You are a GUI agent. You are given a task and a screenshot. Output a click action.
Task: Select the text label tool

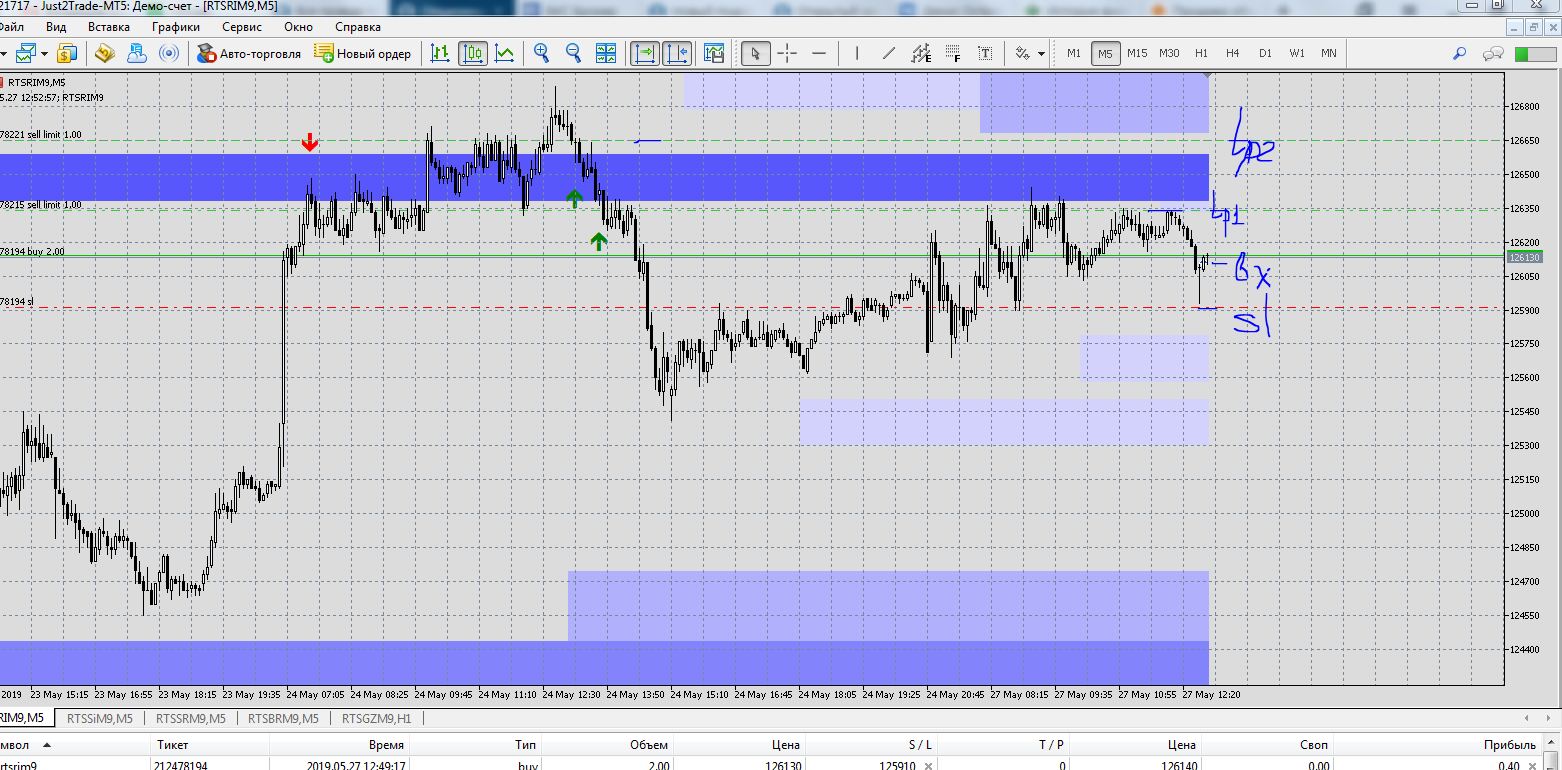[985, 53]
